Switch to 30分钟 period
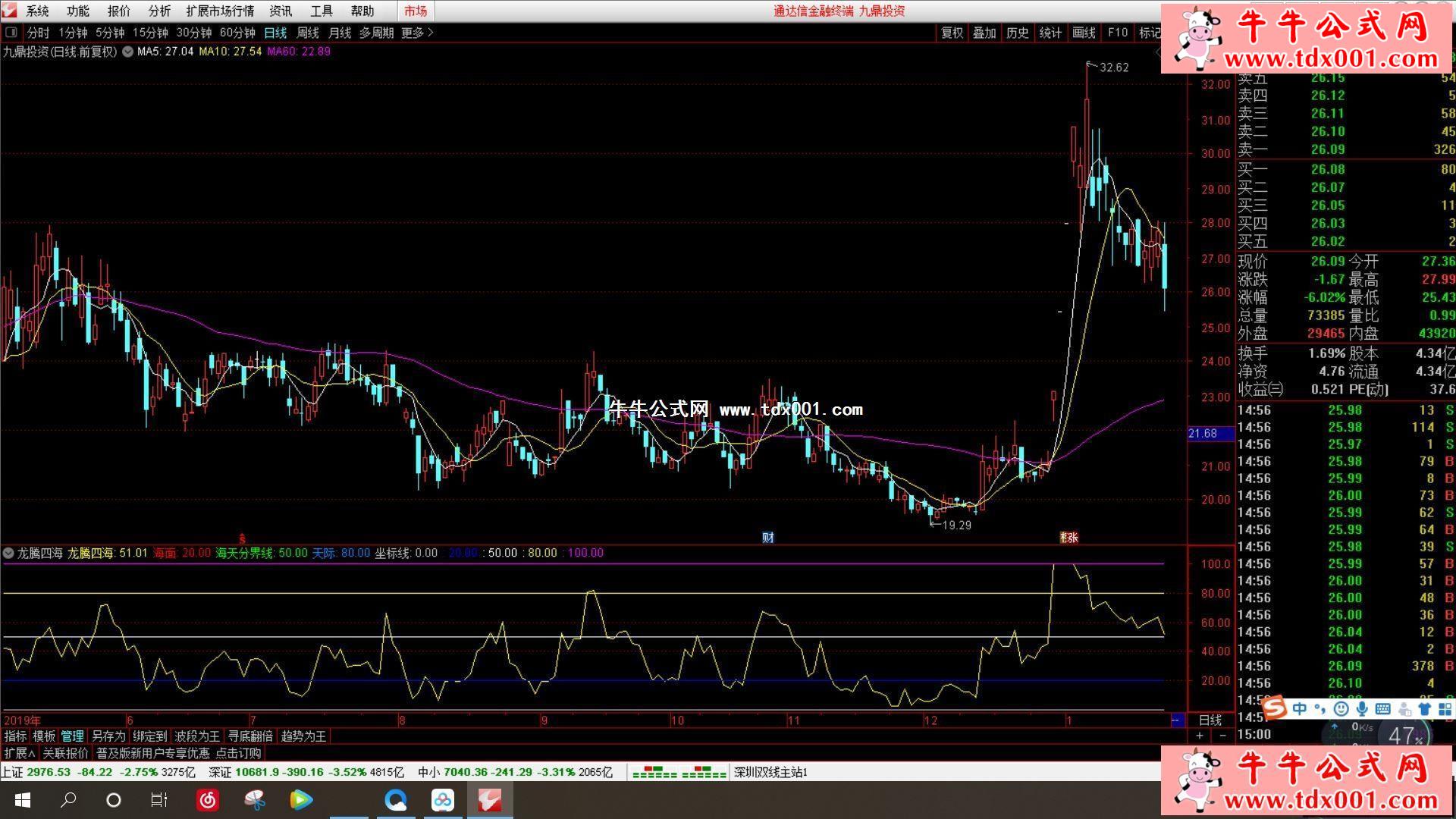The height and width of the screenshot is (819, 1456). pyautogui.click(x=194, y=33)
